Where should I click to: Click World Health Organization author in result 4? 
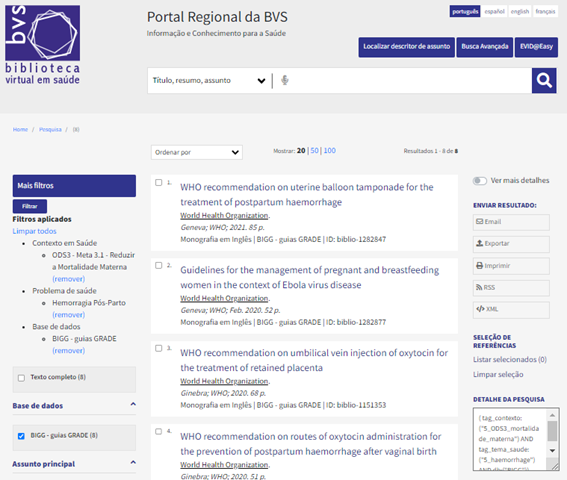[x=224, y=465]
